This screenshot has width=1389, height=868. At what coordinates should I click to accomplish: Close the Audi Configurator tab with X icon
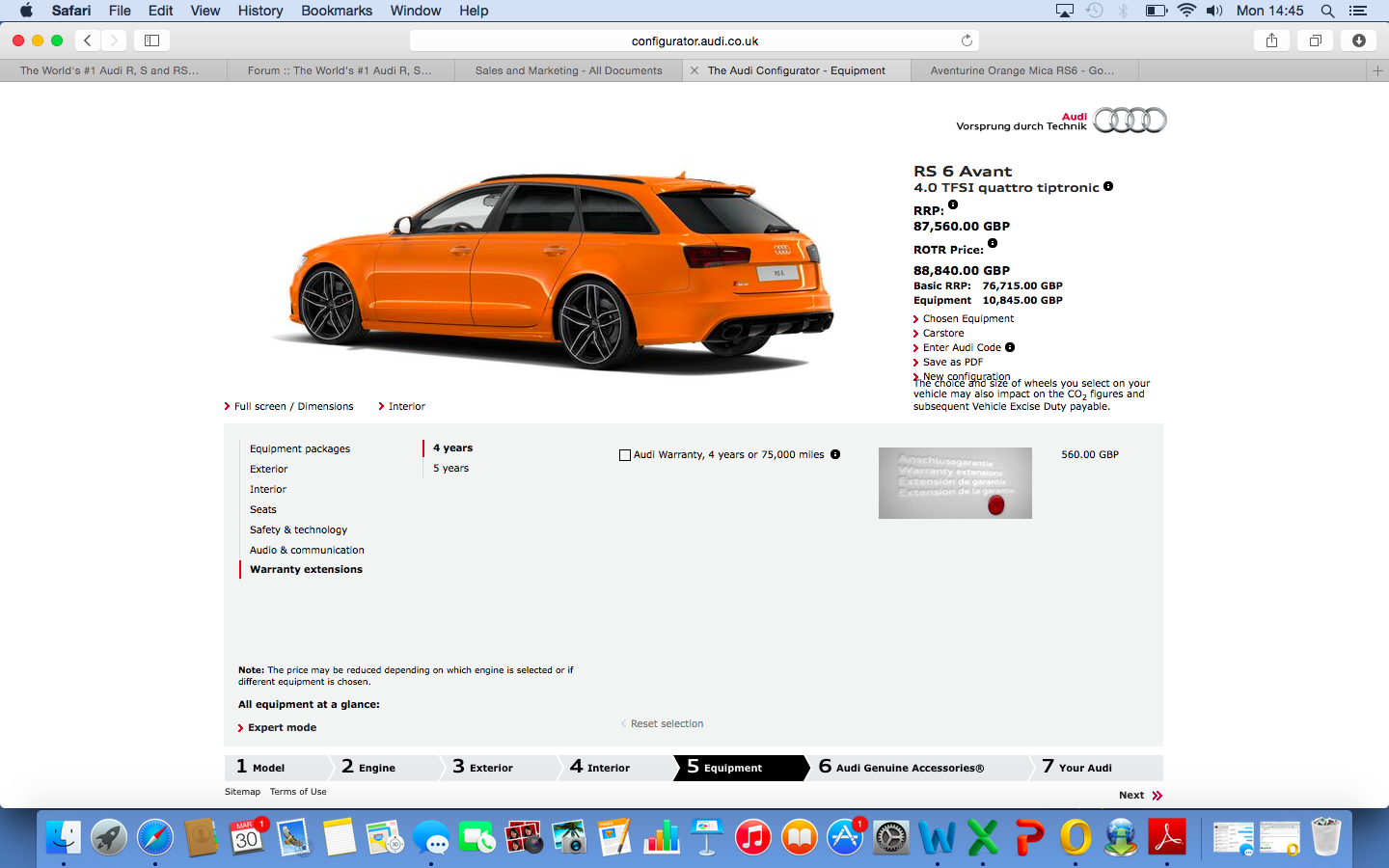(694, 70)
